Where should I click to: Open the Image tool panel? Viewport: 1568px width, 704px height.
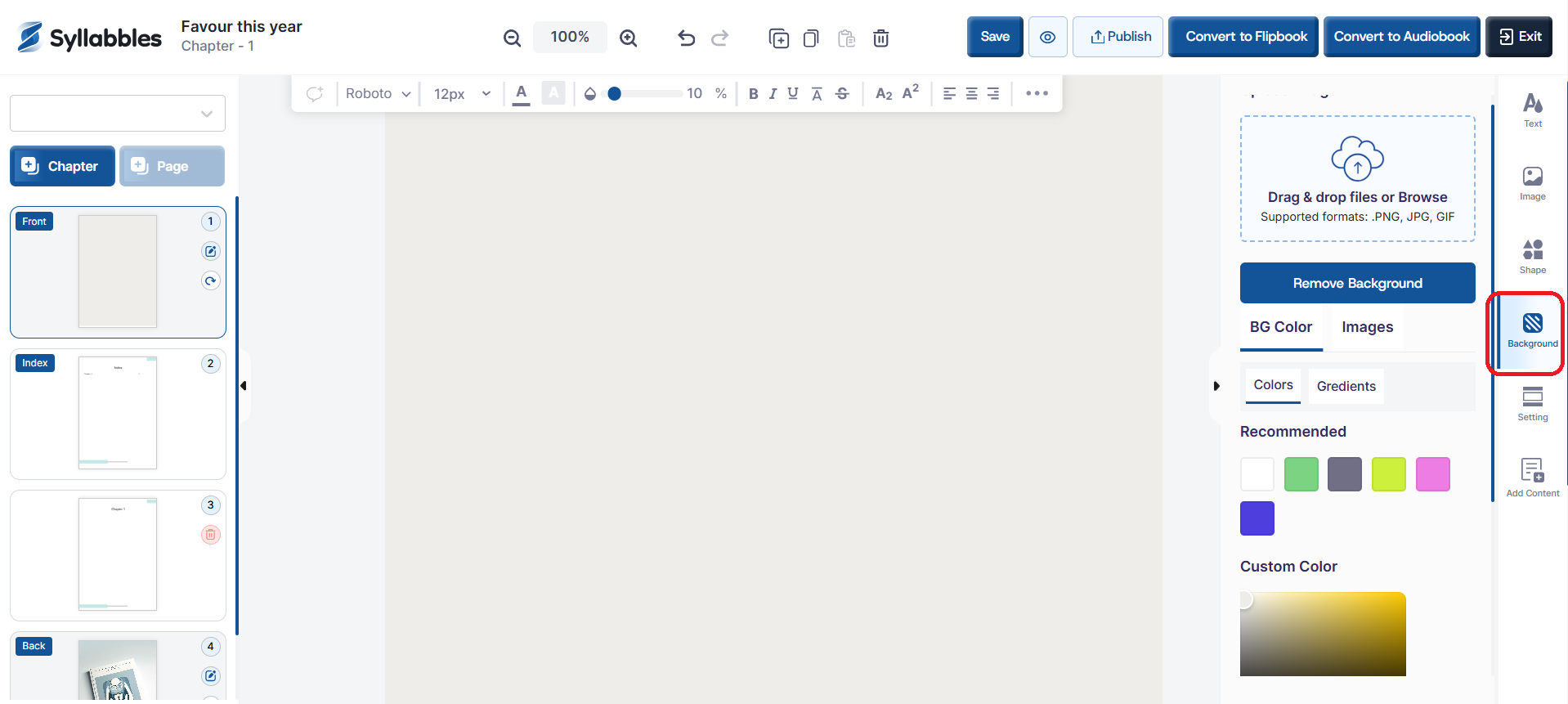(1532, 183)
